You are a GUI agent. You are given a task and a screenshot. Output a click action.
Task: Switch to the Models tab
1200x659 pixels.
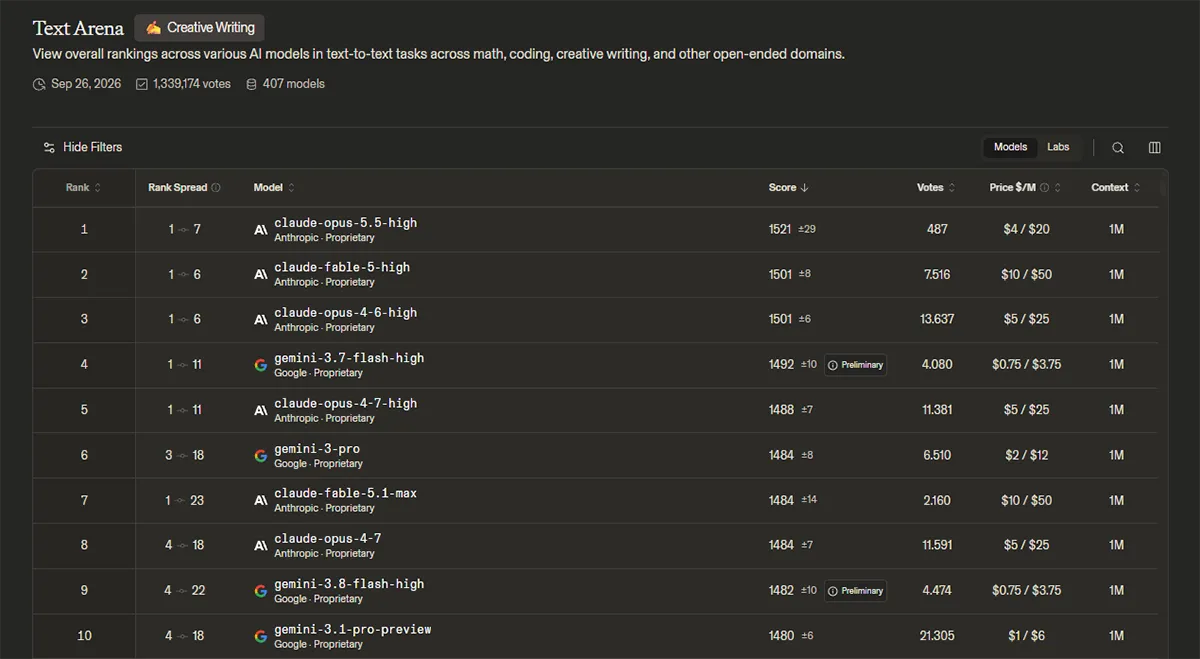(x=1010, y=147)
